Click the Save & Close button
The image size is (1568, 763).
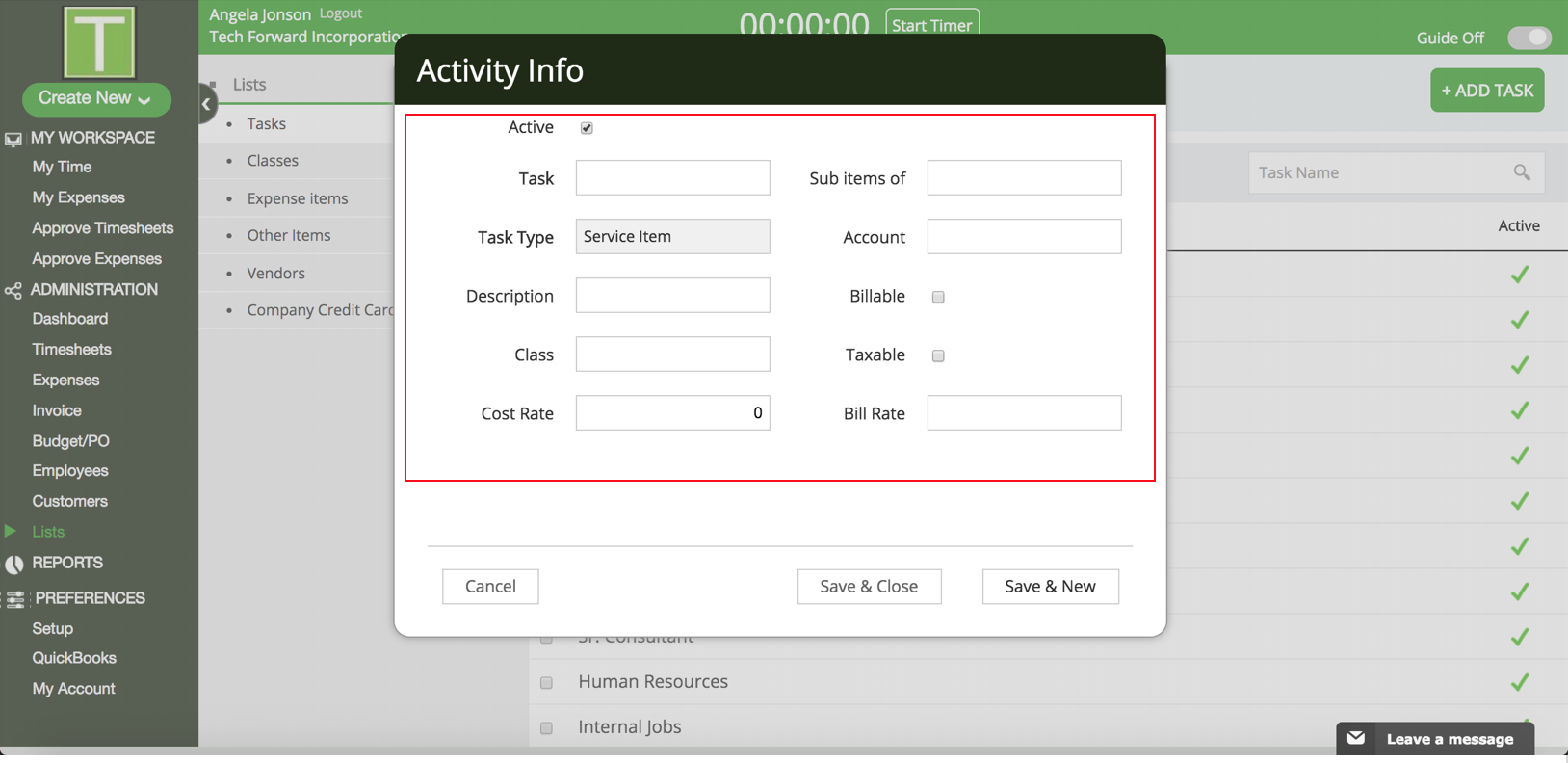point(869,586)
